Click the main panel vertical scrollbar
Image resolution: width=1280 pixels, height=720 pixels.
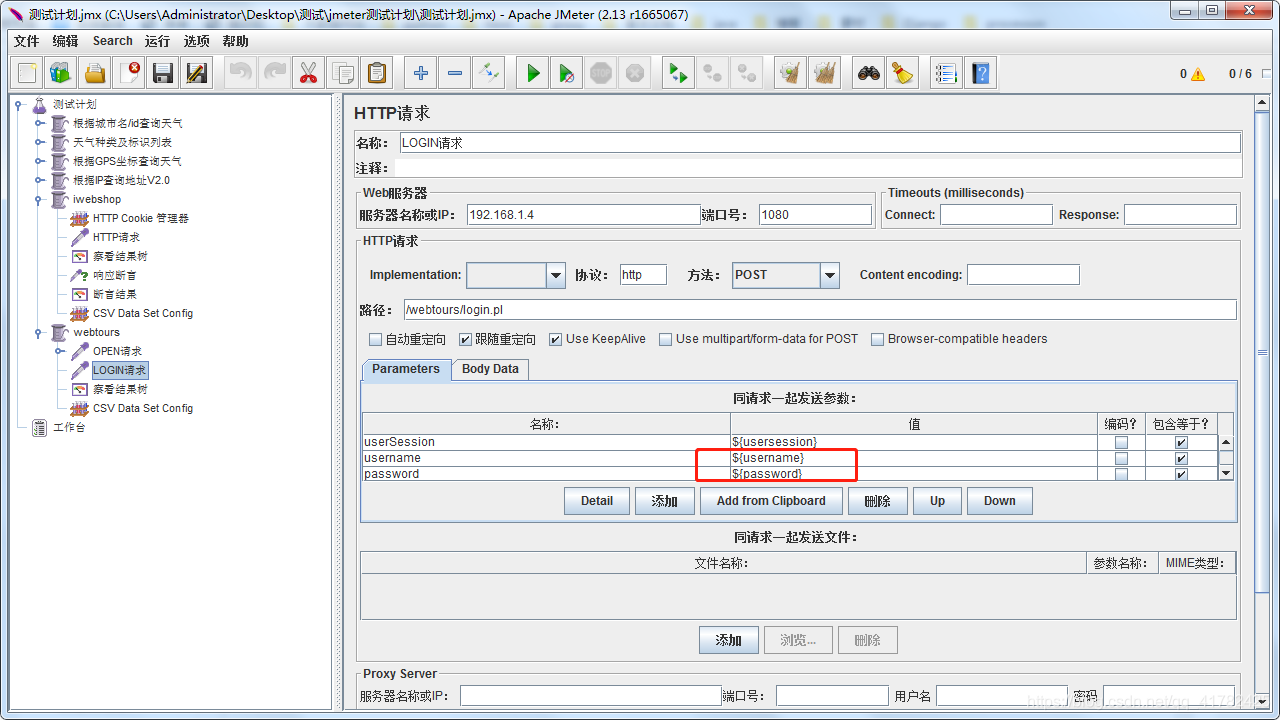(1263, 352)
